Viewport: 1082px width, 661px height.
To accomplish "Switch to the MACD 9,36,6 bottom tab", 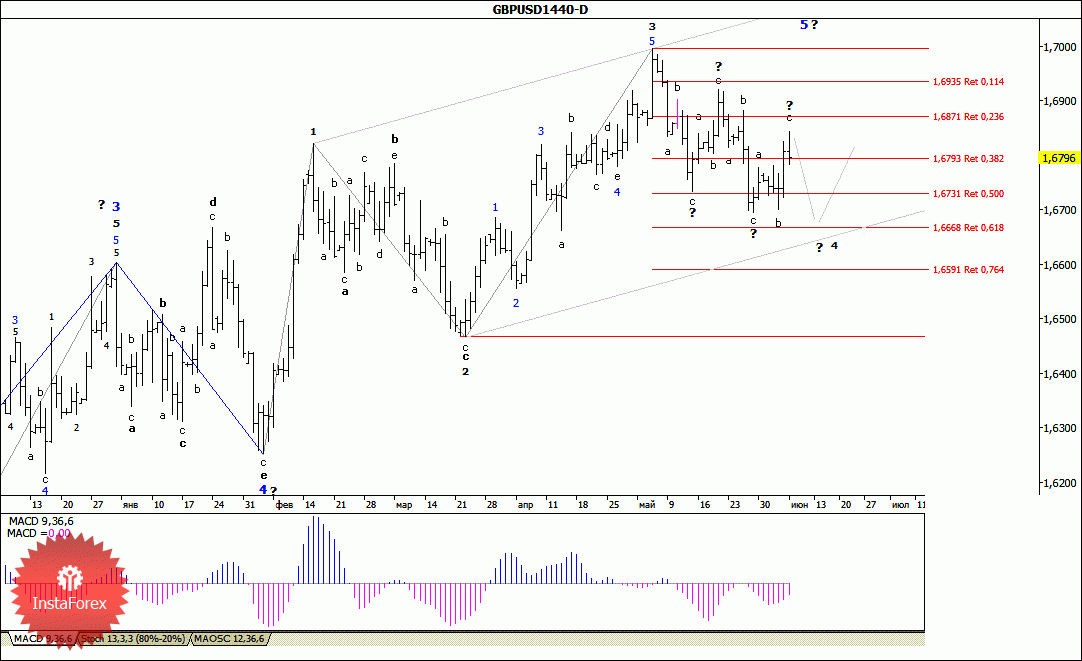I will (43, 639).
